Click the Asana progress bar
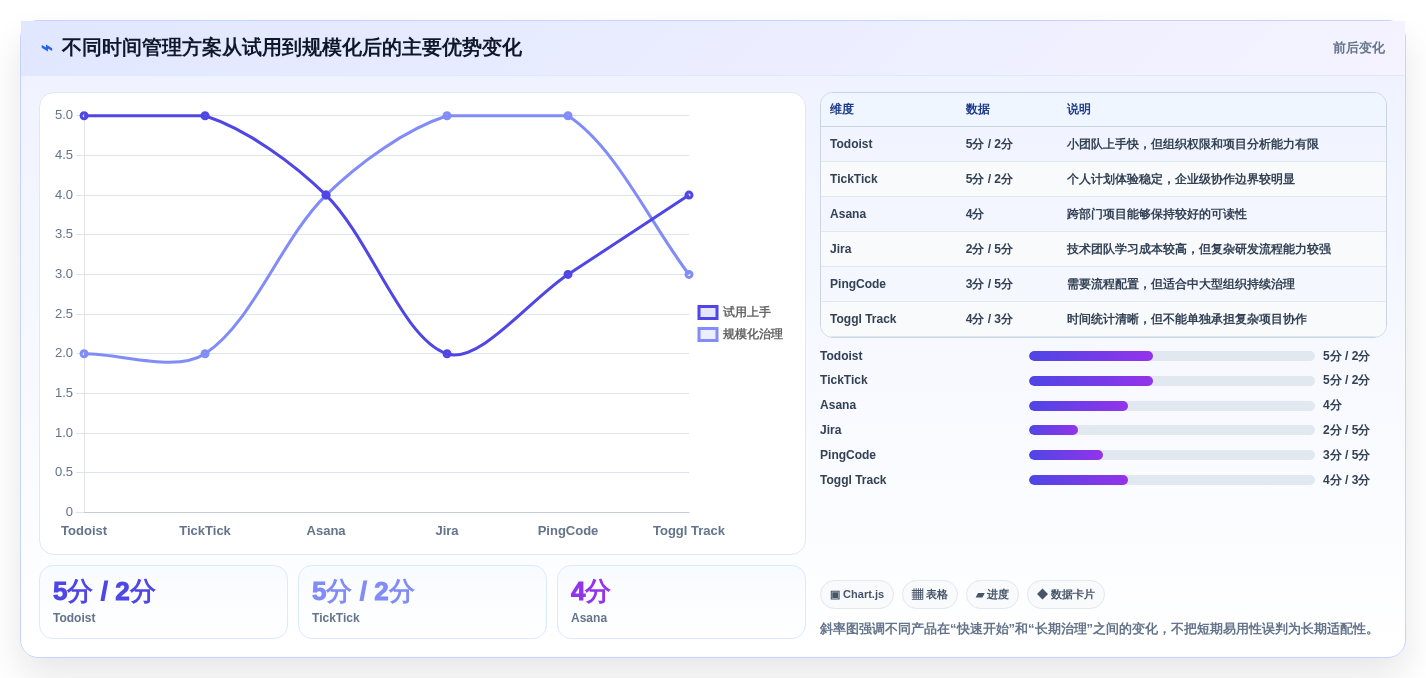 point(1172,406)
